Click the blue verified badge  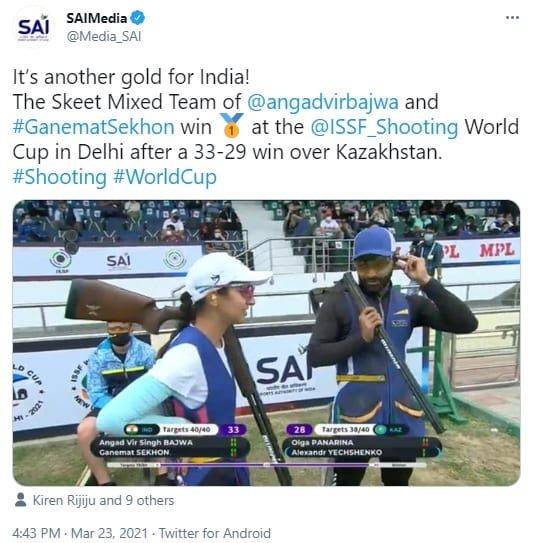coord(137,18)
